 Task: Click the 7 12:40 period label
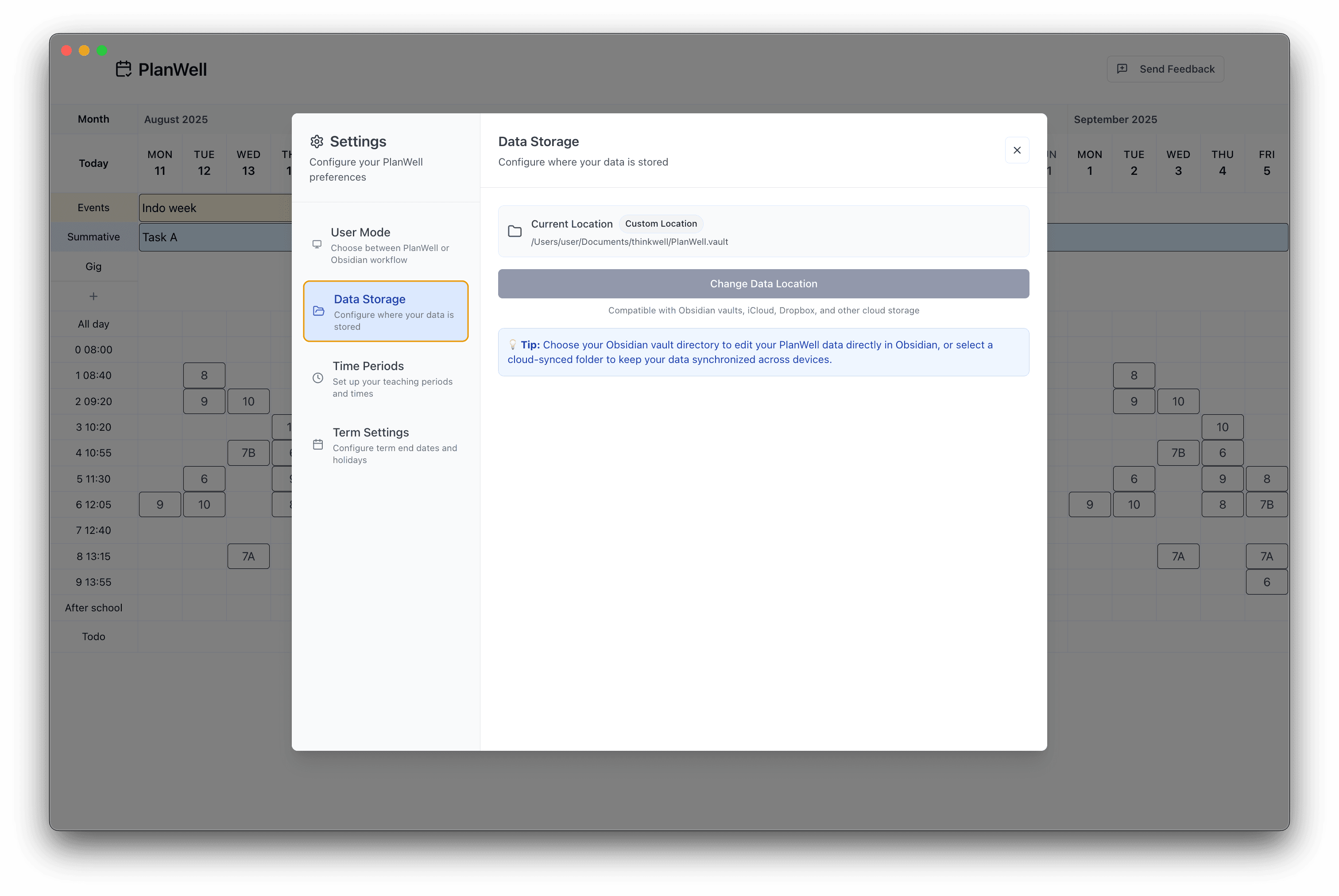tap(93, 530)
